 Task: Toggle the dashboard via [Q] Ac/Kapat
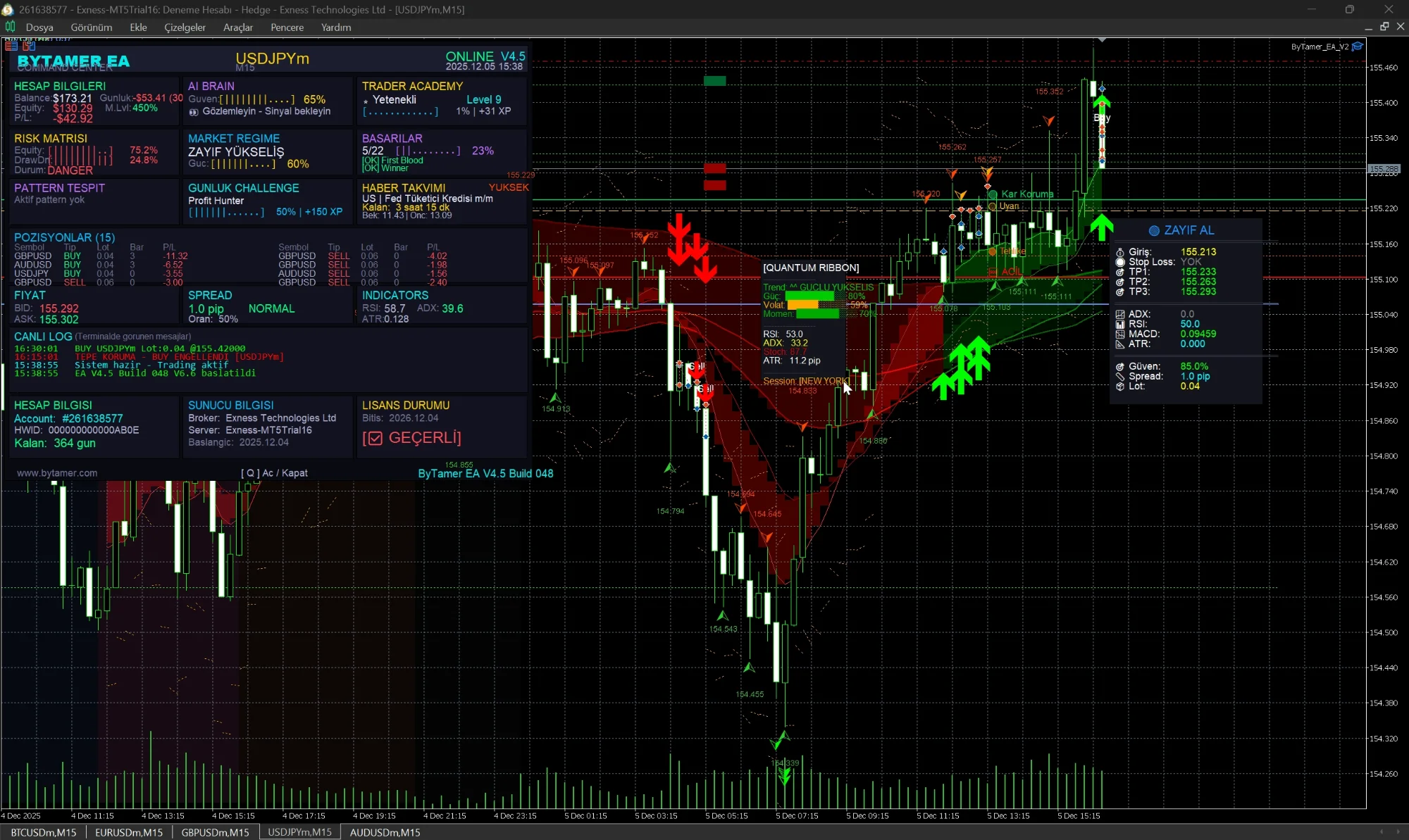[x=275, y=472]
